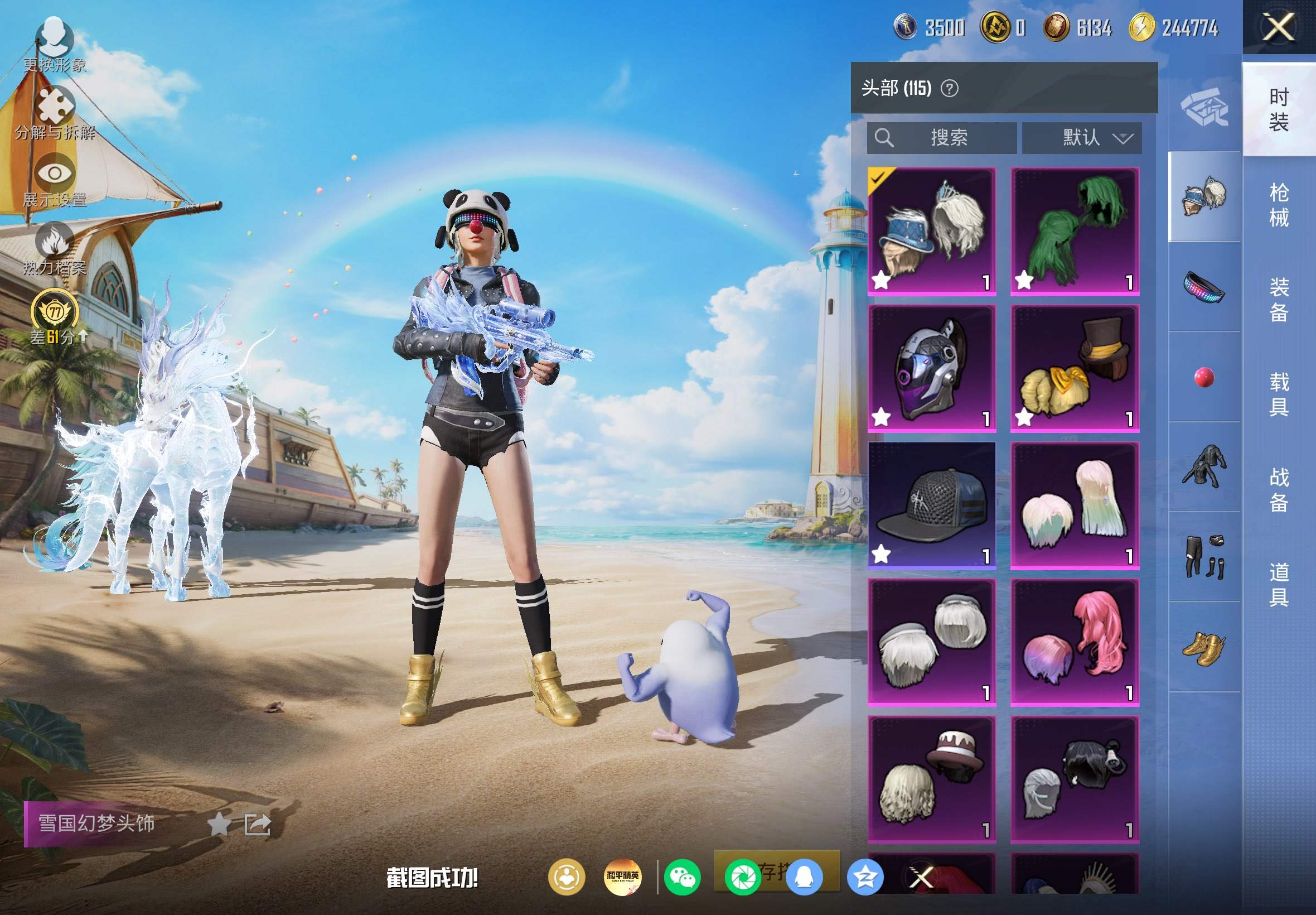Close the screenshot share bar with X
The width and height of the screenshot is (1316, 915).
921,877
